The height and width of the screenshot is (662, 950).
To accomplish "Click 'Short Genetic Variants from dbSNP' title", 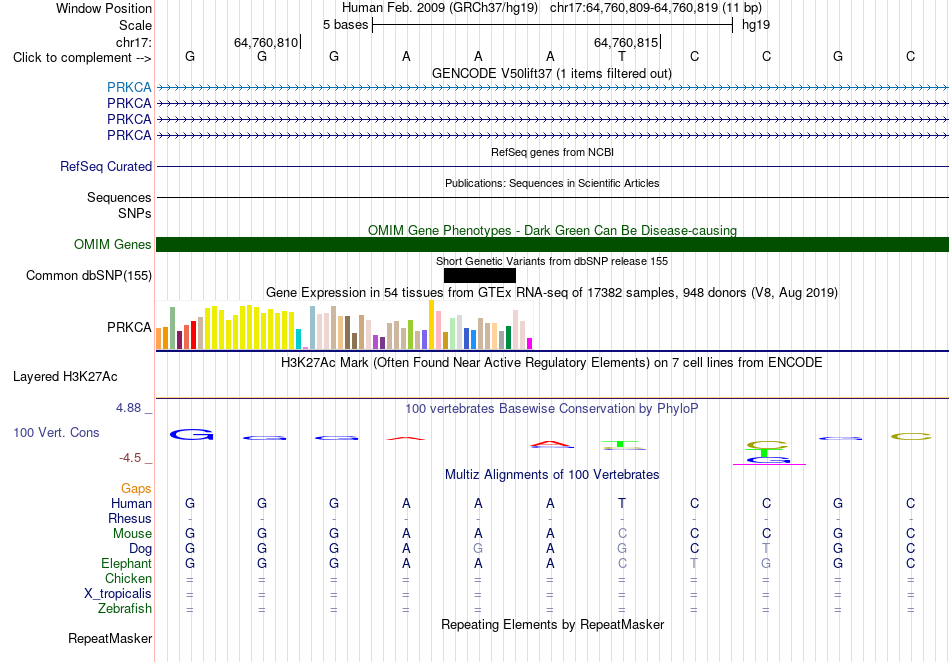I will pos(552,261).
